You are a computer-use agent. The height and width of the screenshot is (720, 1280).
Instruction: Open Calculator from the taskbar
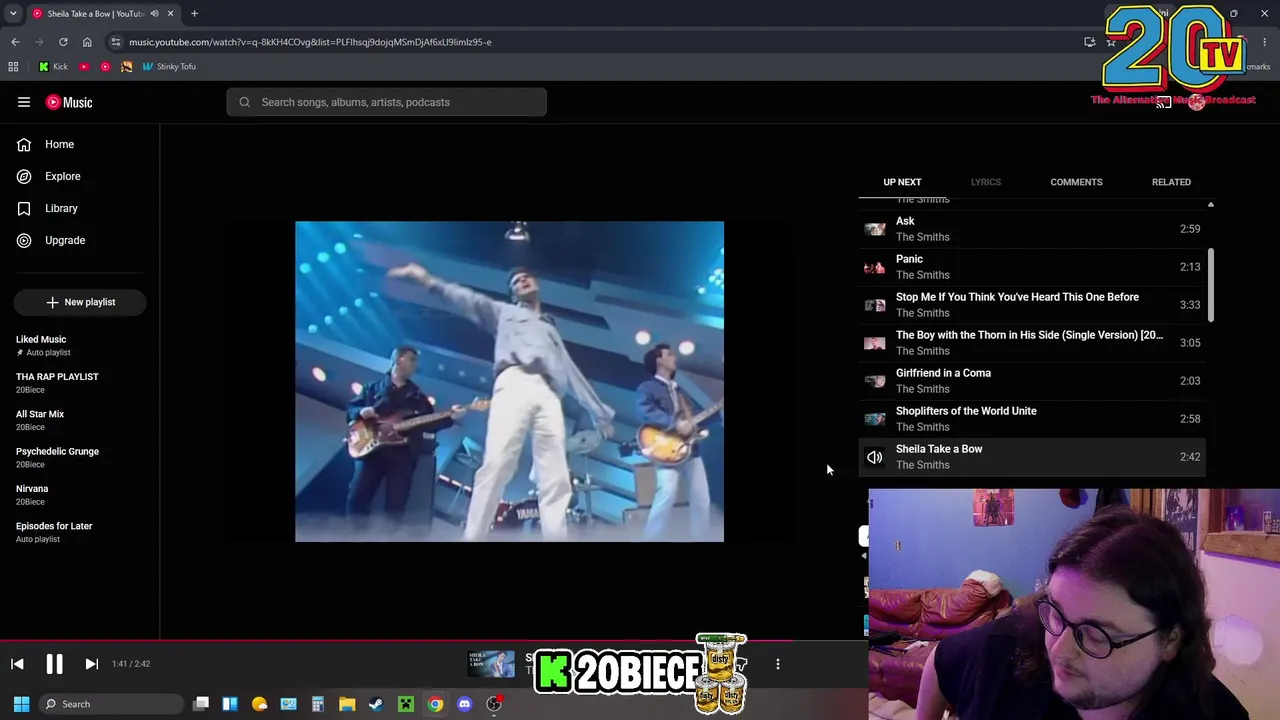[318, 704]
